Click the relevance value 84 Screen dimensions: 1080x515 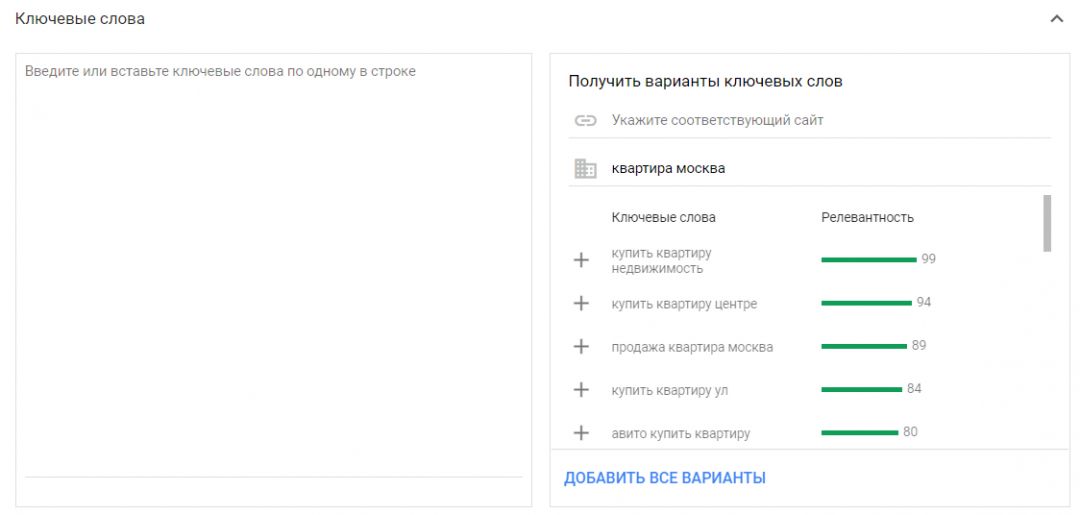(914, 389)
